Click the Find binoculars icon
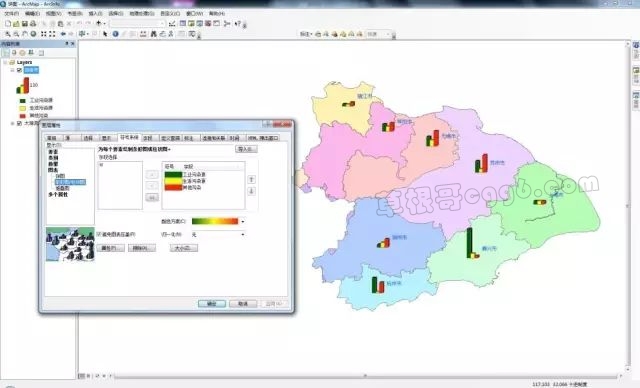 pos(153,34)
